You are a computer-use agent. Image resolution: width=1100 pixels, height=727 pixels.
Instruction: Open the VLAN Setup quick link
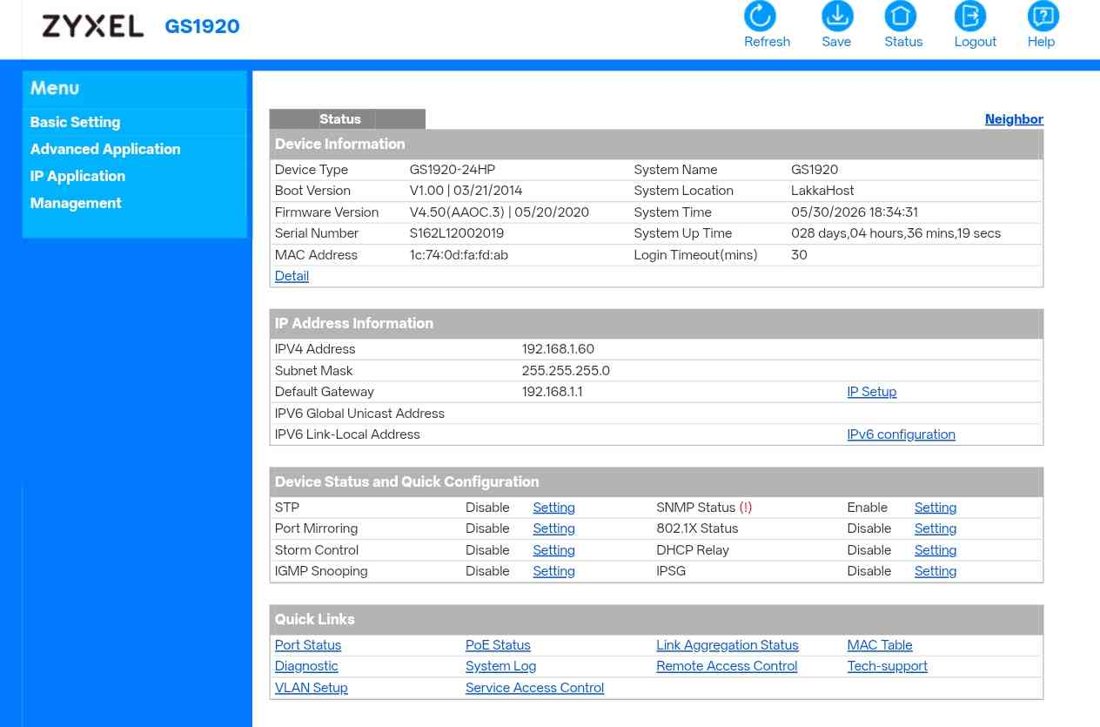pos(311,688)
